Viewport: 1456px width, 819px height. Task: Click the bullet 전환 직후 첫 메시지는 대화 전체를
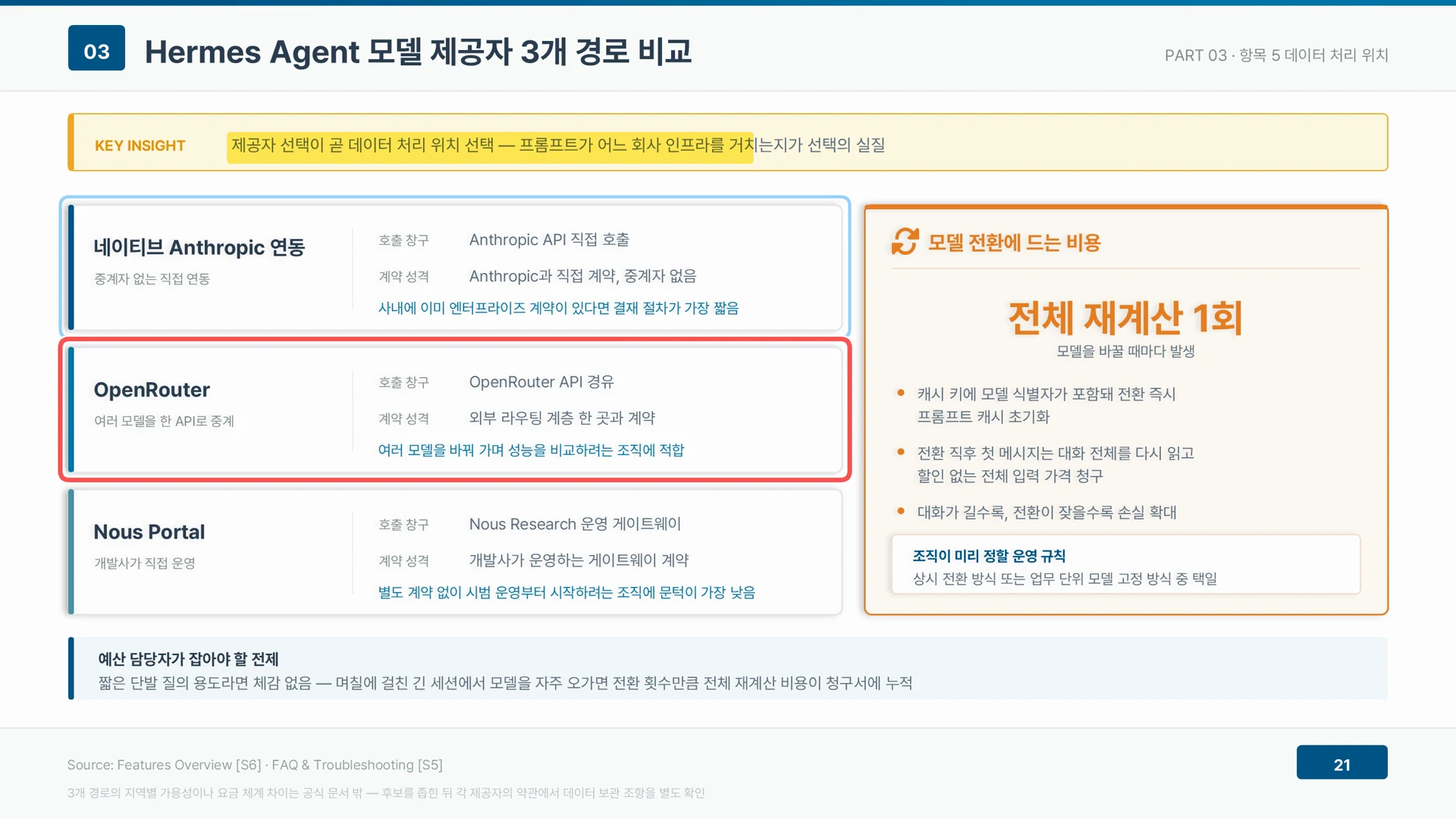coord(1056,464)
